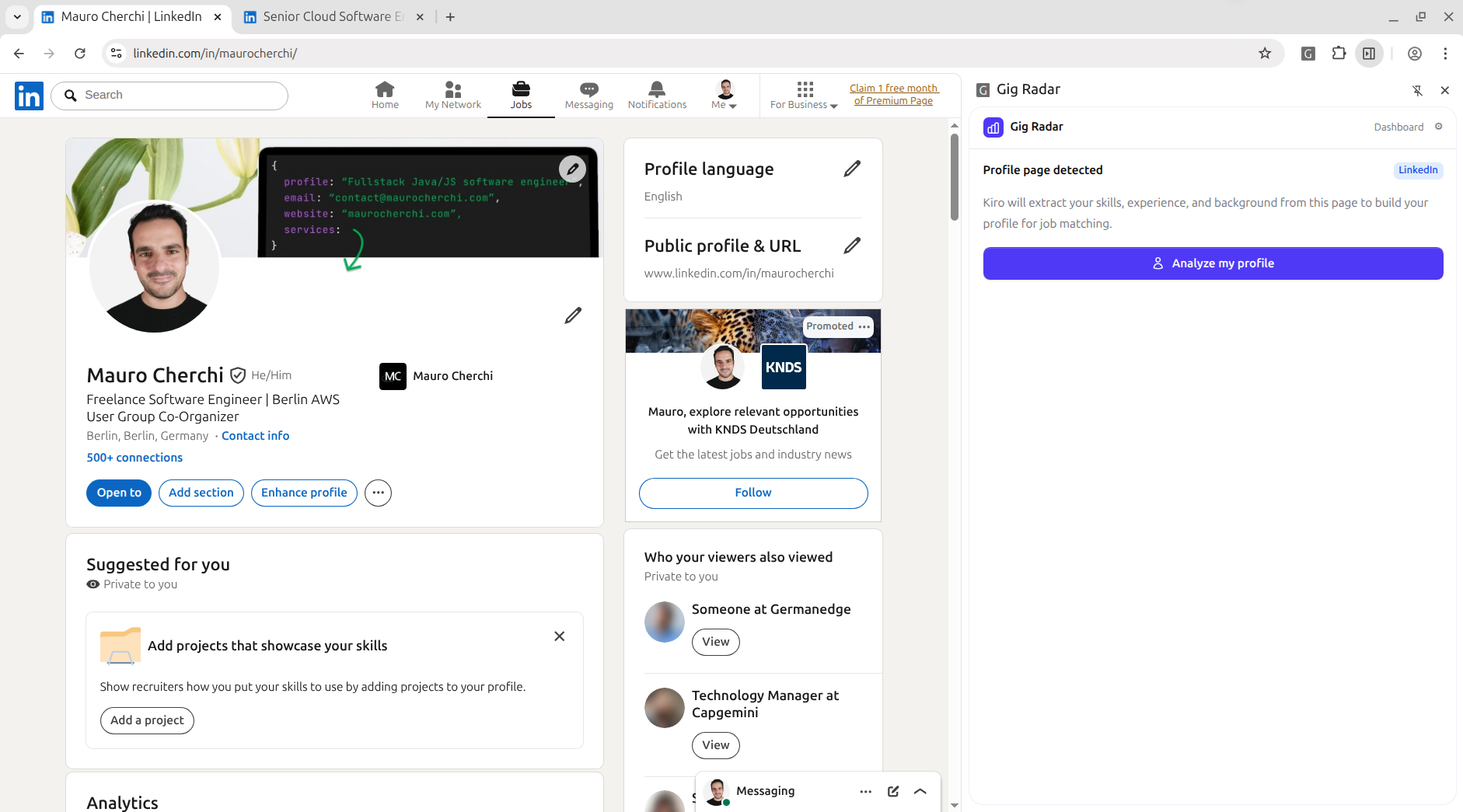
Task: Edit Profile language pencil icon
Action: (852, 169)
